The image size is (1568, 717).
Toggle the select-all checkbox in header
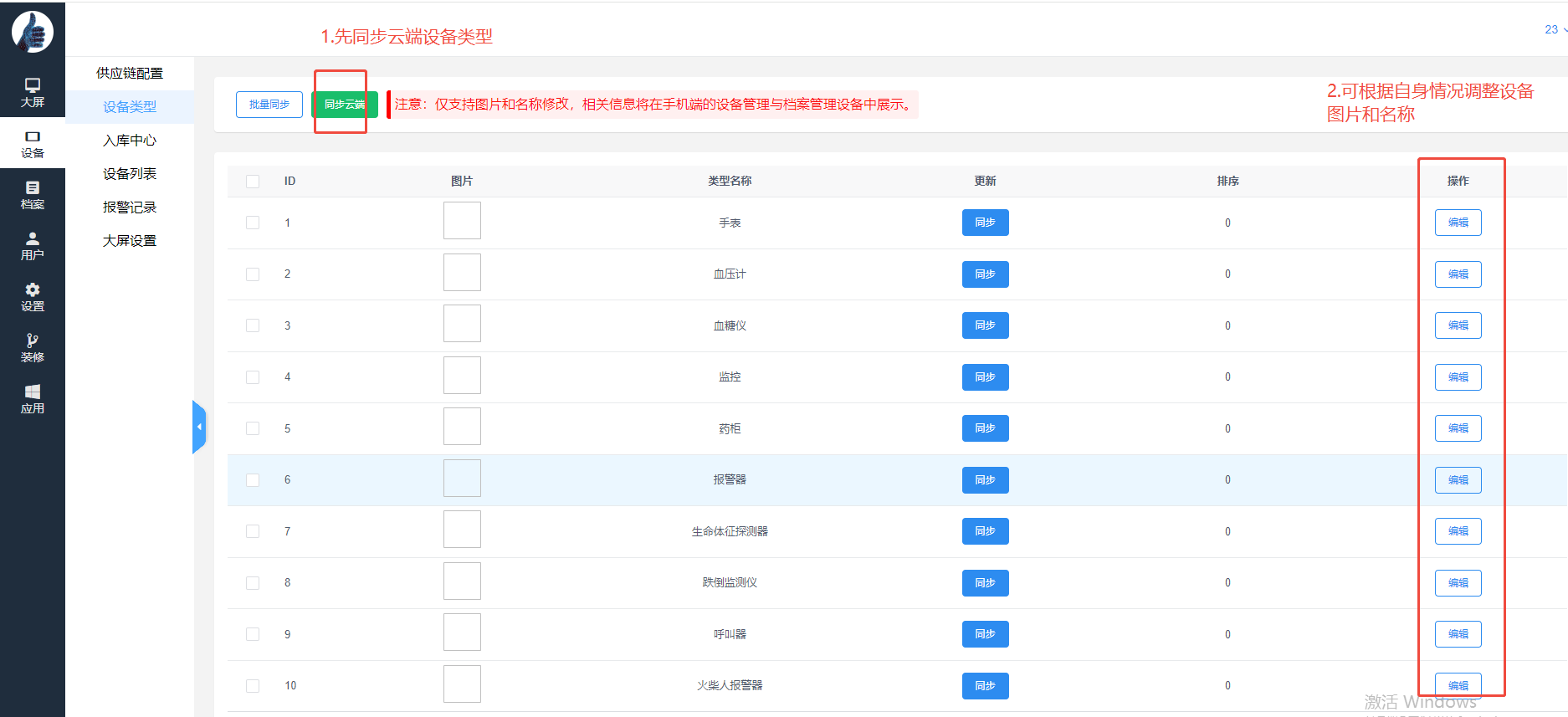click(x=253, y=181)
